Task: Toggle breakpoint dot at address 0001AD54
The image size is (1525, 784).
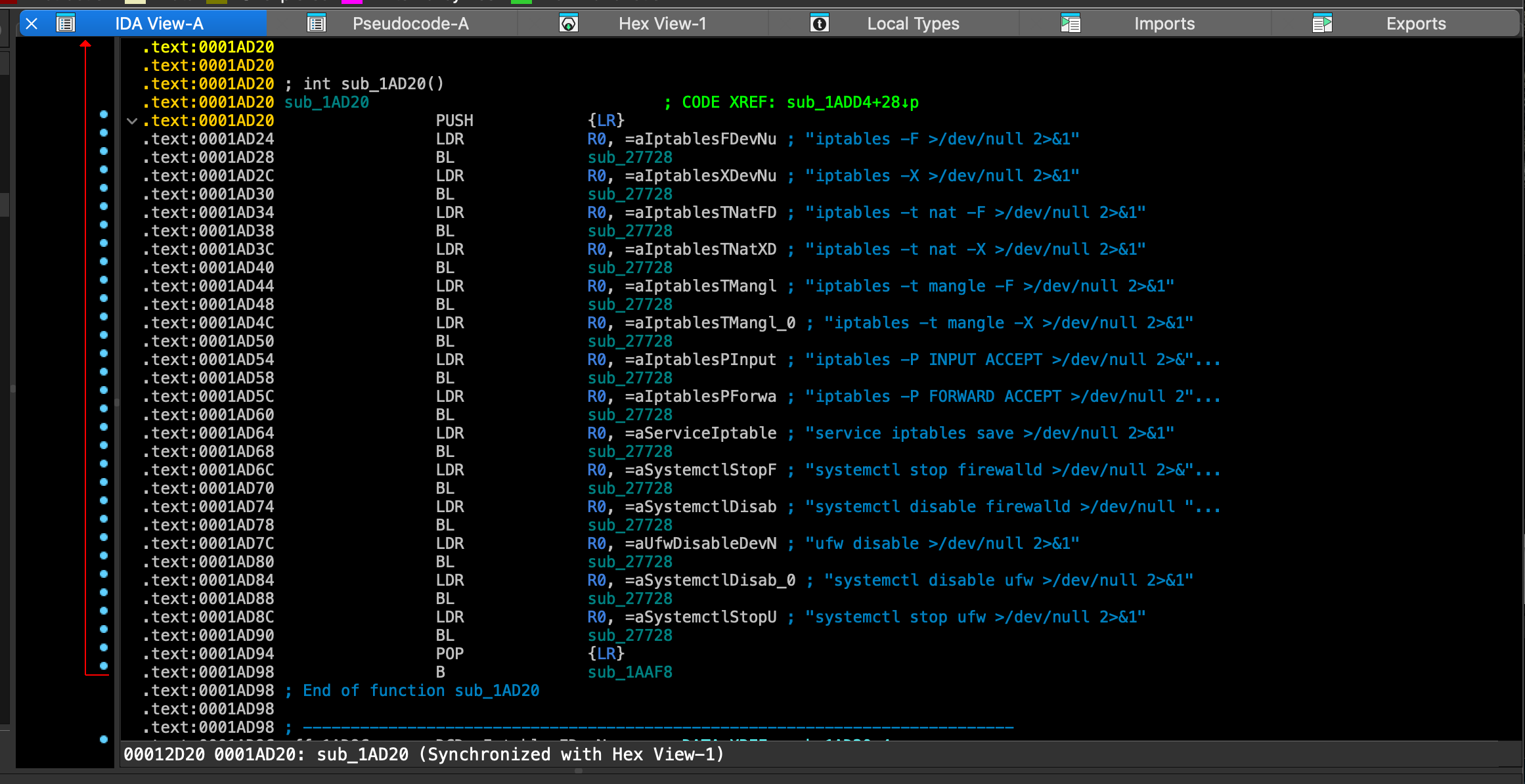Action: (104, 354)
